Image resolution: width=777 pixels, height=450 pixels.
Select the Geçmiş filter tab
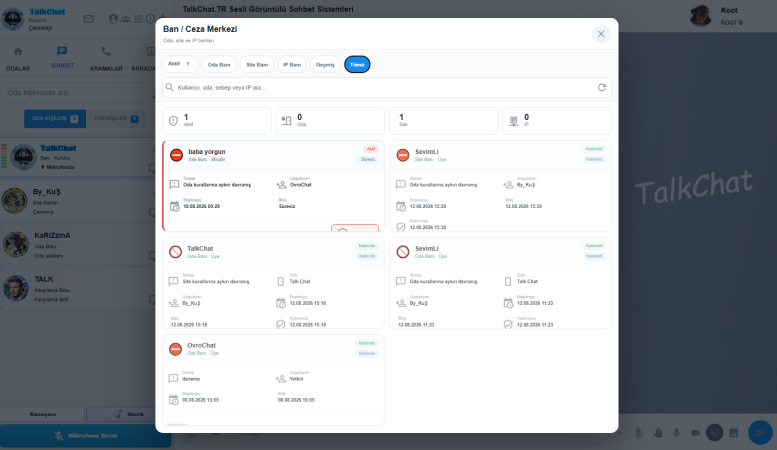325,64
